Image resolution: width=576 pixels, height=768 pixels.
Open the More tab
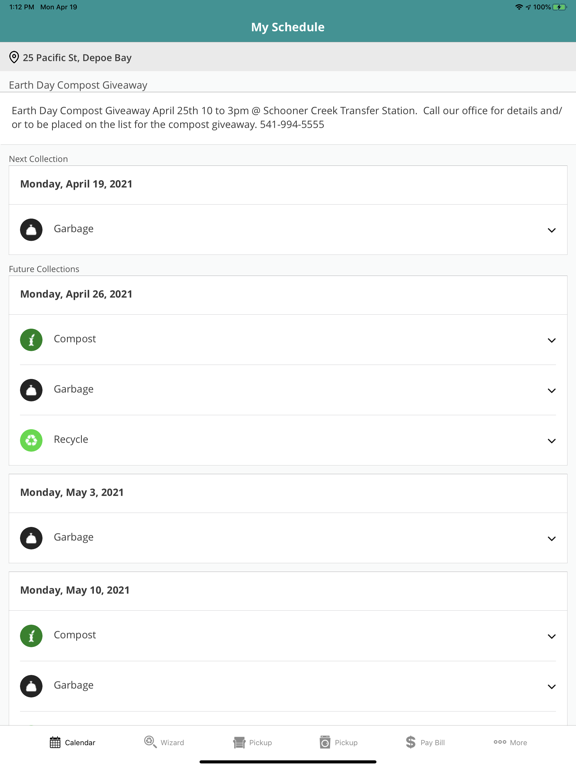pyautogui.click(x=510, y=742)
